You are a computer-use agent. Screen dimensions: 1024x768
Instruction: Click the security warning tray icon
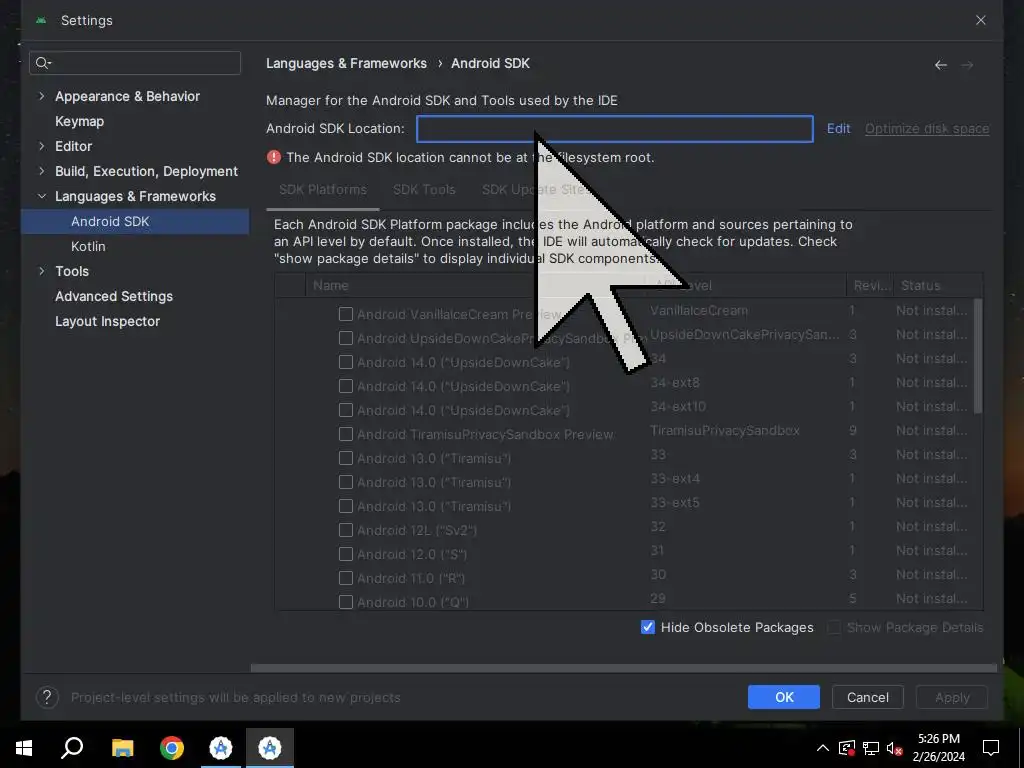pyautogui.click(x=847, y=748)
